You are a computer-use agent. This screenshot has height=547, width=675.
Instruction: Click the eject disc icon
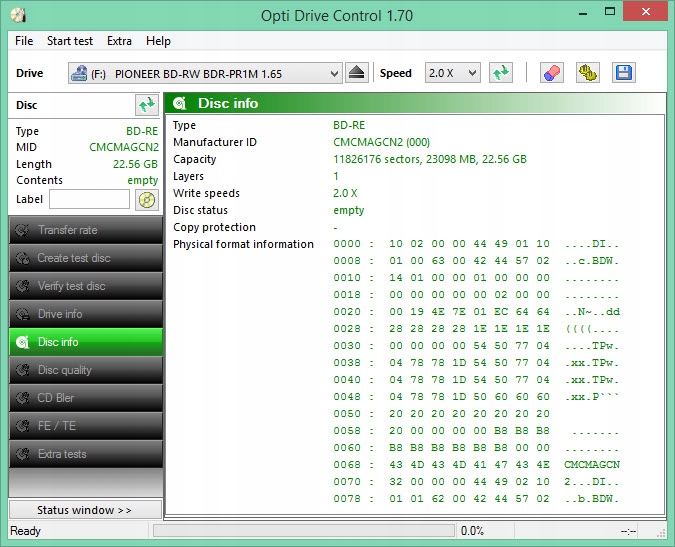356,73
